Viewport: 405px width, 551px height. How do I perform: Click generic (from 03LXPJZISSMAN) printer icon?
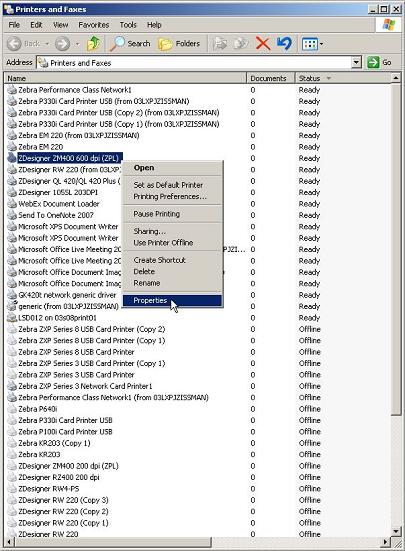(12, 306)
